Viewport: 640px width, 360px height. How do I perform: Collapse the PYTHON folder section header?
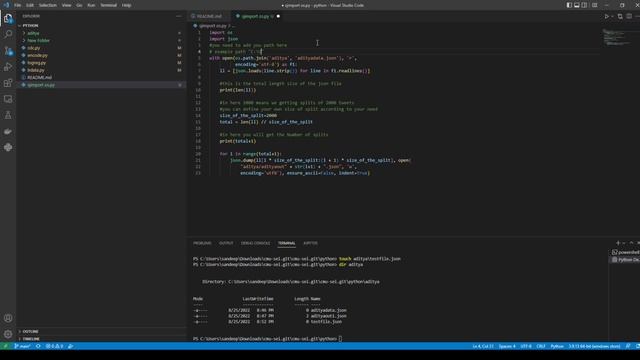(101, 25)
